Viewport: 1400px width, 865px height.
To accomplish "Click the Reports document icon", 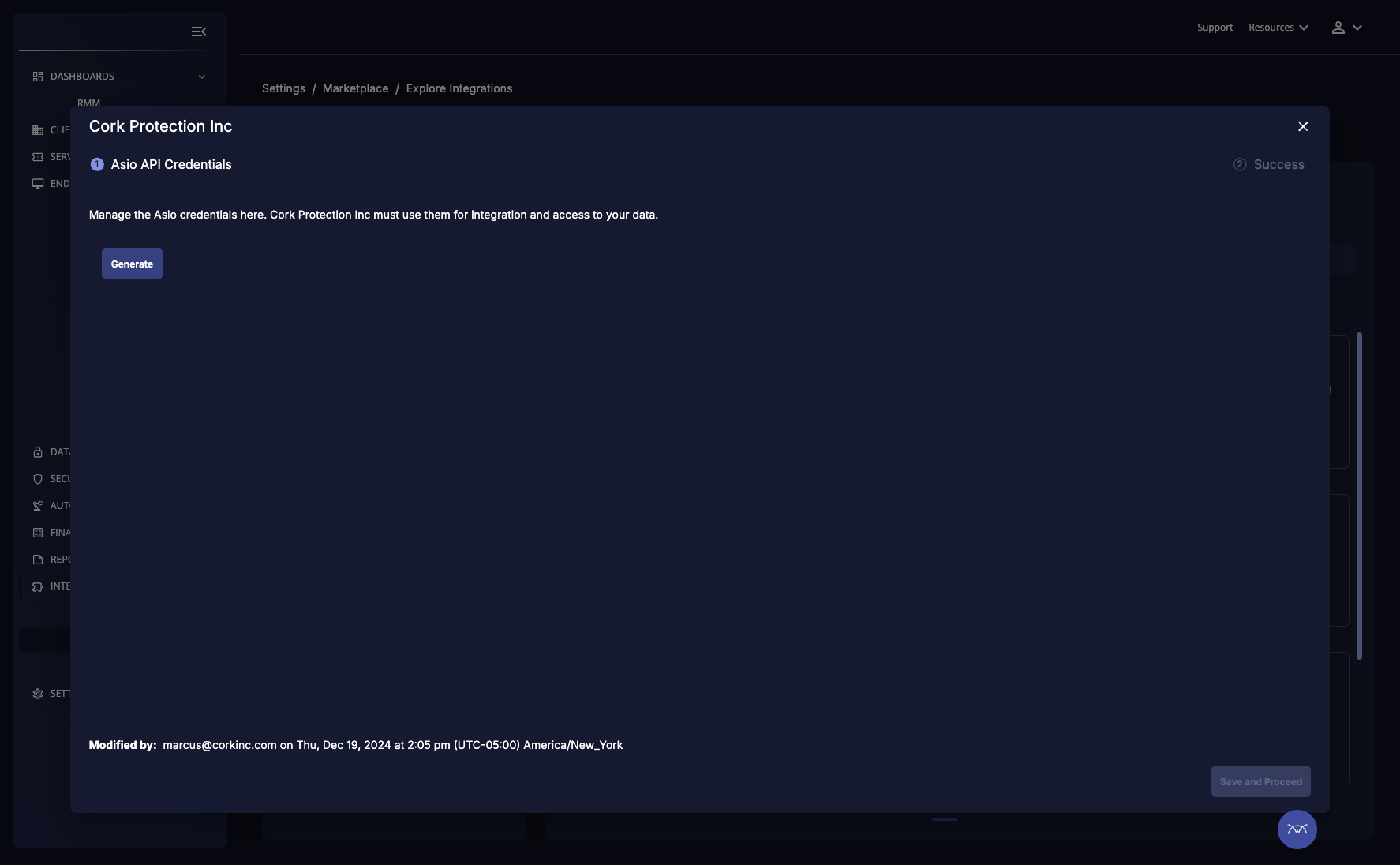I will pyautogui.click(x=38, y=560).
